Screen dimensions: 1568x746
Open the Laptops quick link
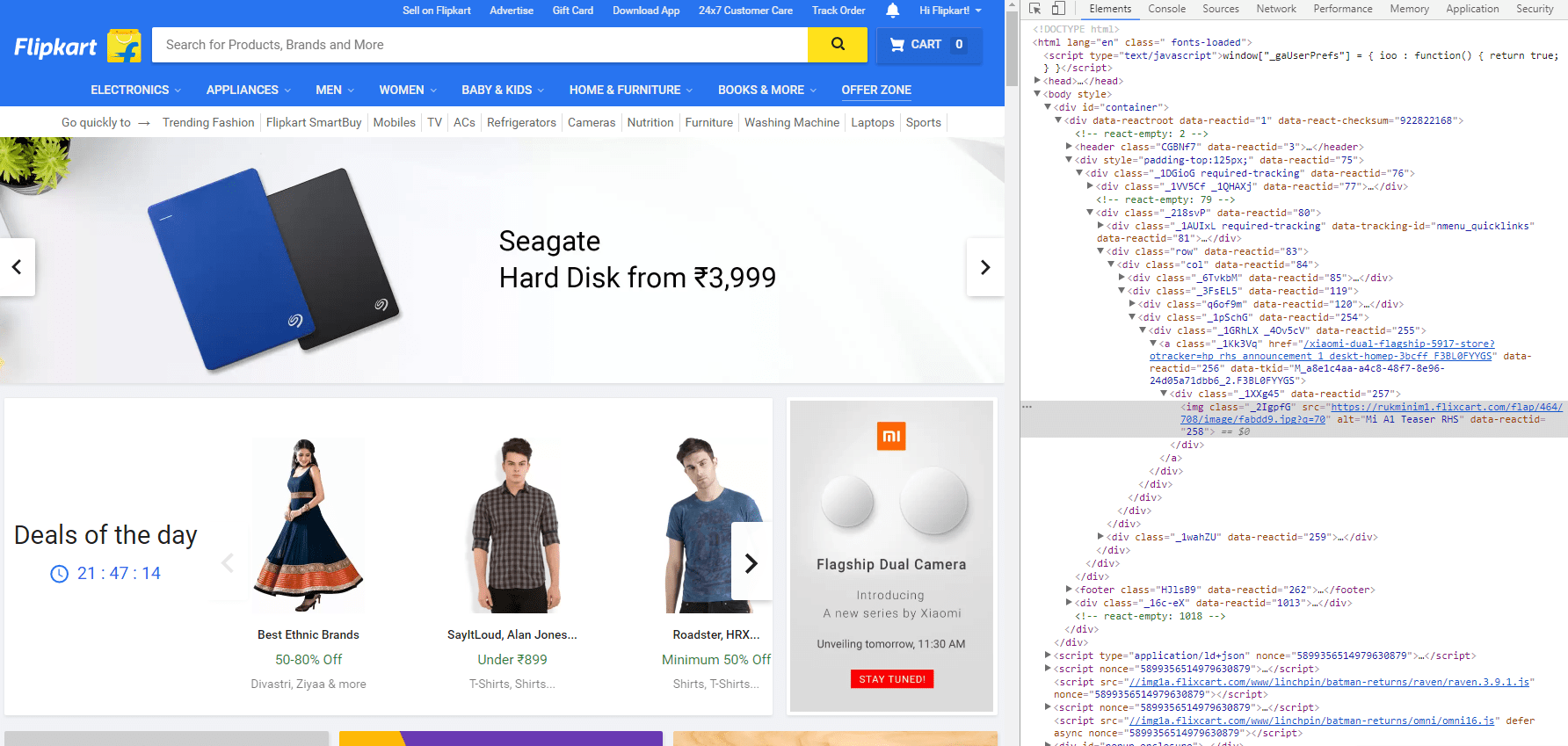873,122
